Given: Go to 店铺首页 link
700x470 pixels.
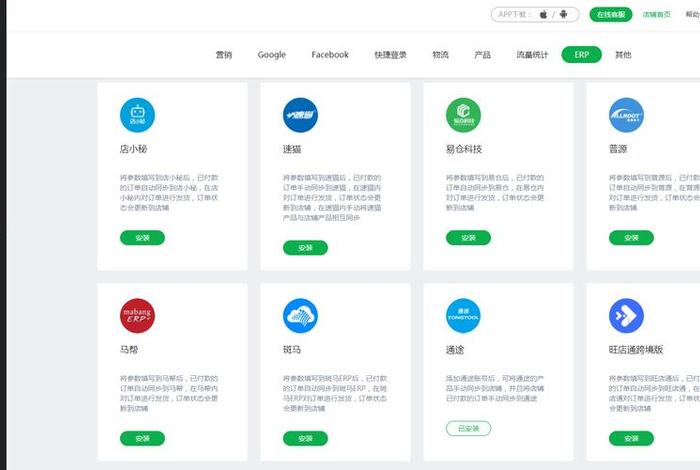Looking at the screenshot, I should tap(657, 14).
